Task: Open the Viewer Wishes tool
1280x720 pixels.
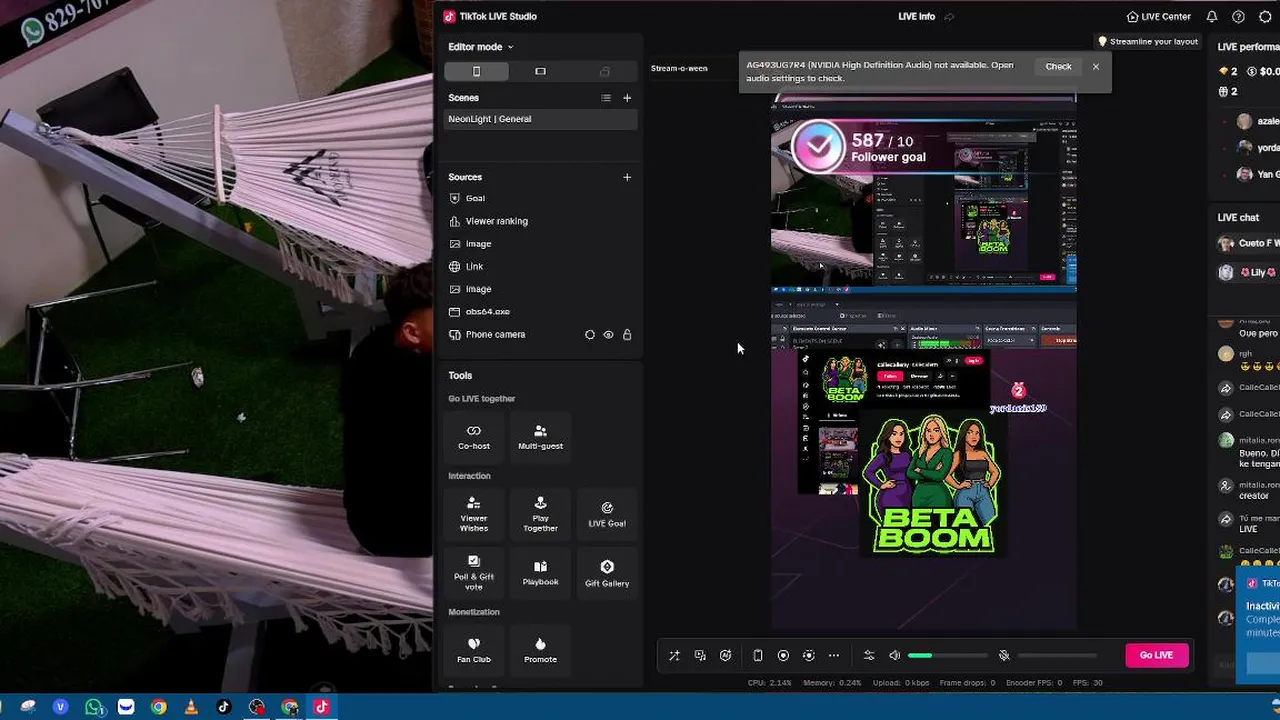Action: click(474, 515)
